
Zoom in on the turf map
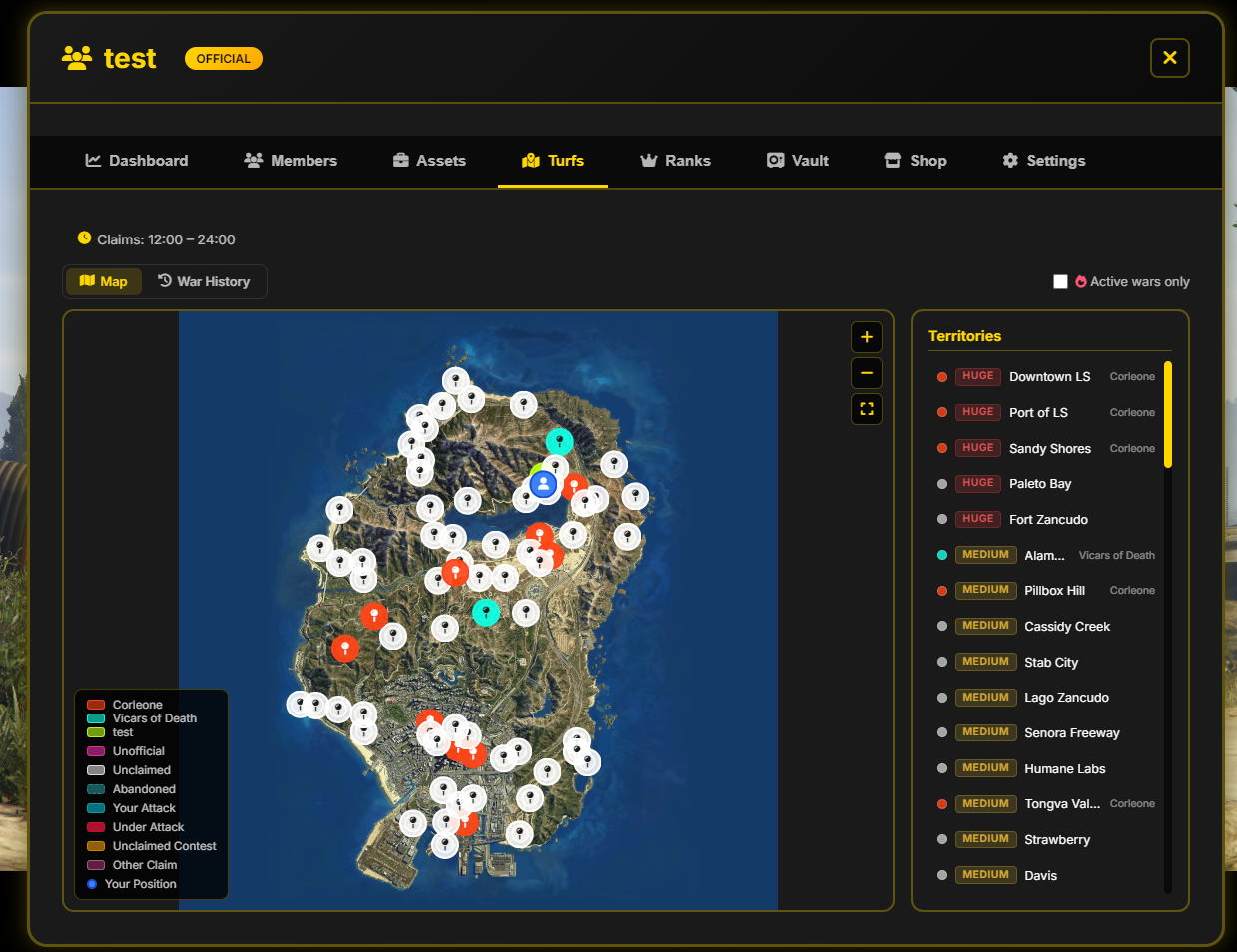(x=866, y=337)
